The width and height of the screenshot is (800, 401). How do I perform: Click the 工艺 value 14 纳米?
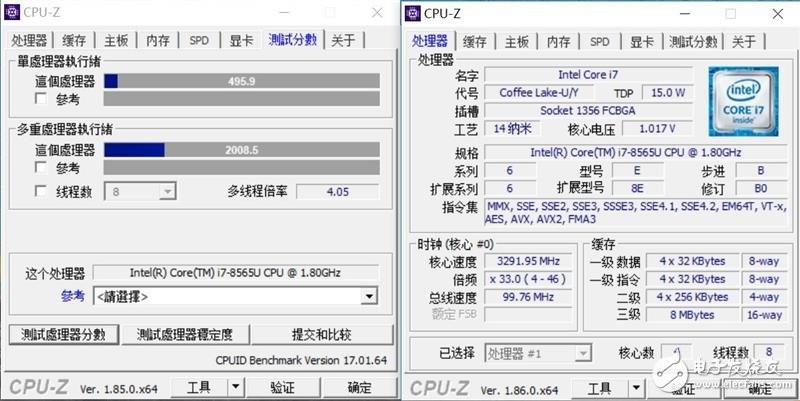(512, 128)
